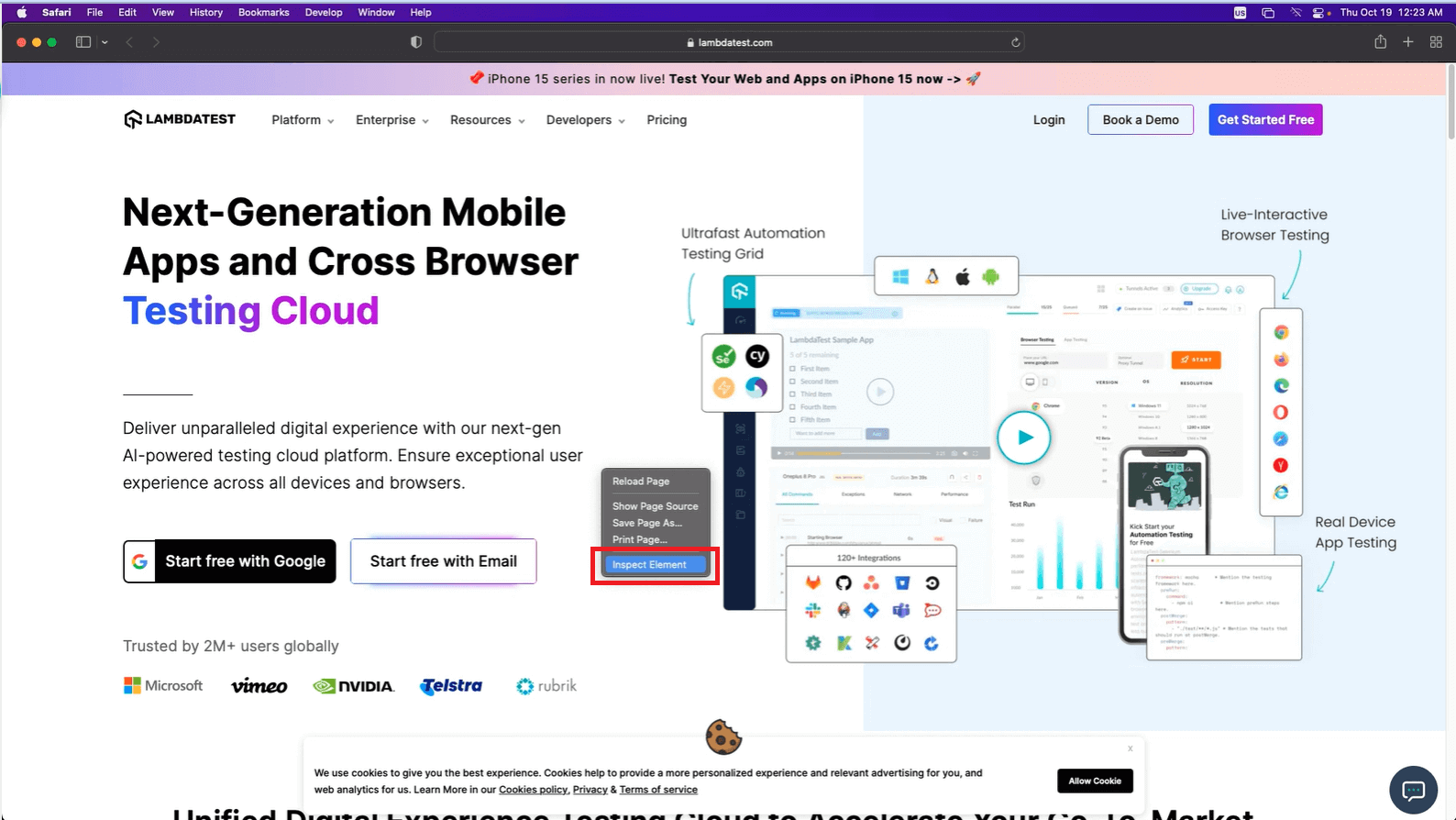The width and height of the screenshot is (1456, 820).
Task: Click the Linux penguin icon
Action: tap(932, 276)
